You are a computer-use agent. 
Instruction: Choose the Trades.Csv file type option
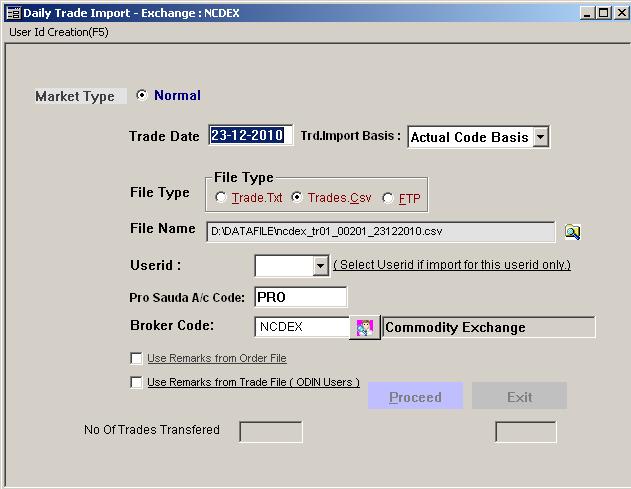(297, 198)
